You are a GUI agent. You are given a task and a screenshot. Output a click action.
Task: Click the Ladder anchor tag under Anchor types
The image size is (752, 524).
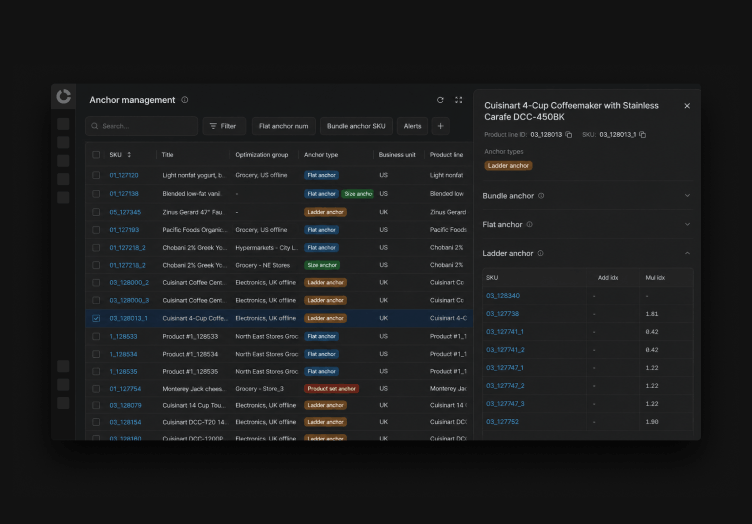[x=508, y=166]
